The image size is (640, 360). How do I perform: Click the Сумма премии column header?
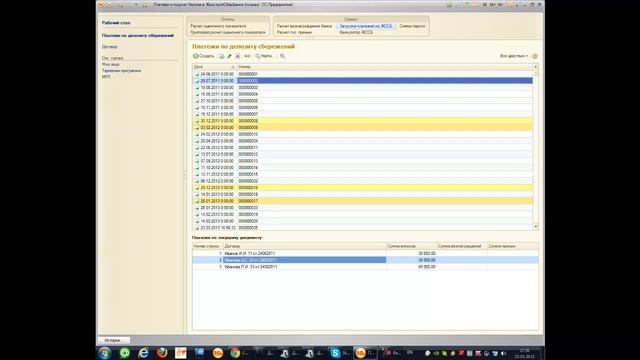(513, 246)
